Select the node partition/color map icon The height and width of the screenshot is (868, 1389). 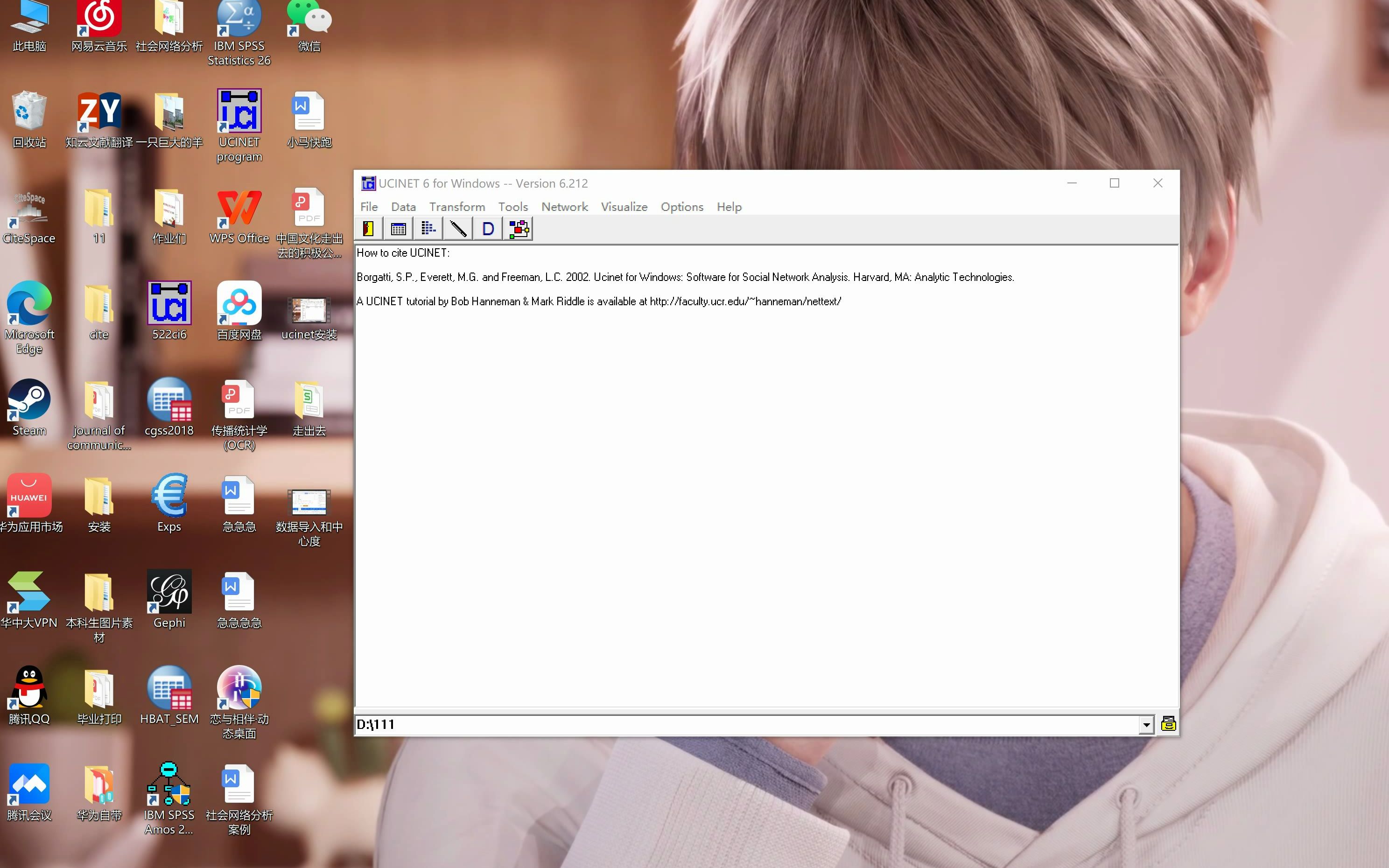tap(520, 228)
